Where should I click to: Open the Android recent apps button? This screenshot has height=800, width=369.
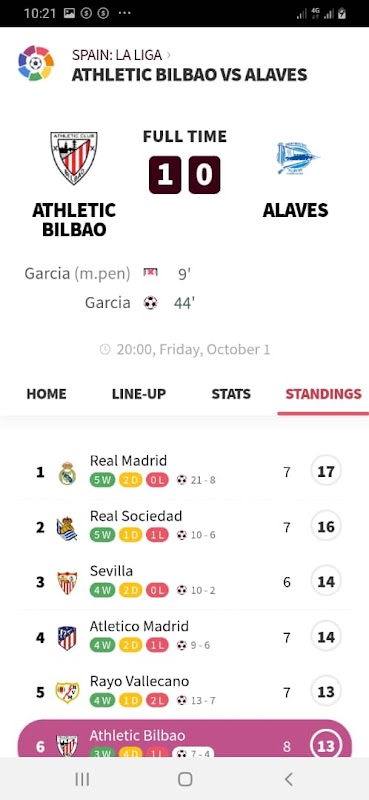(x=82, y=779)
